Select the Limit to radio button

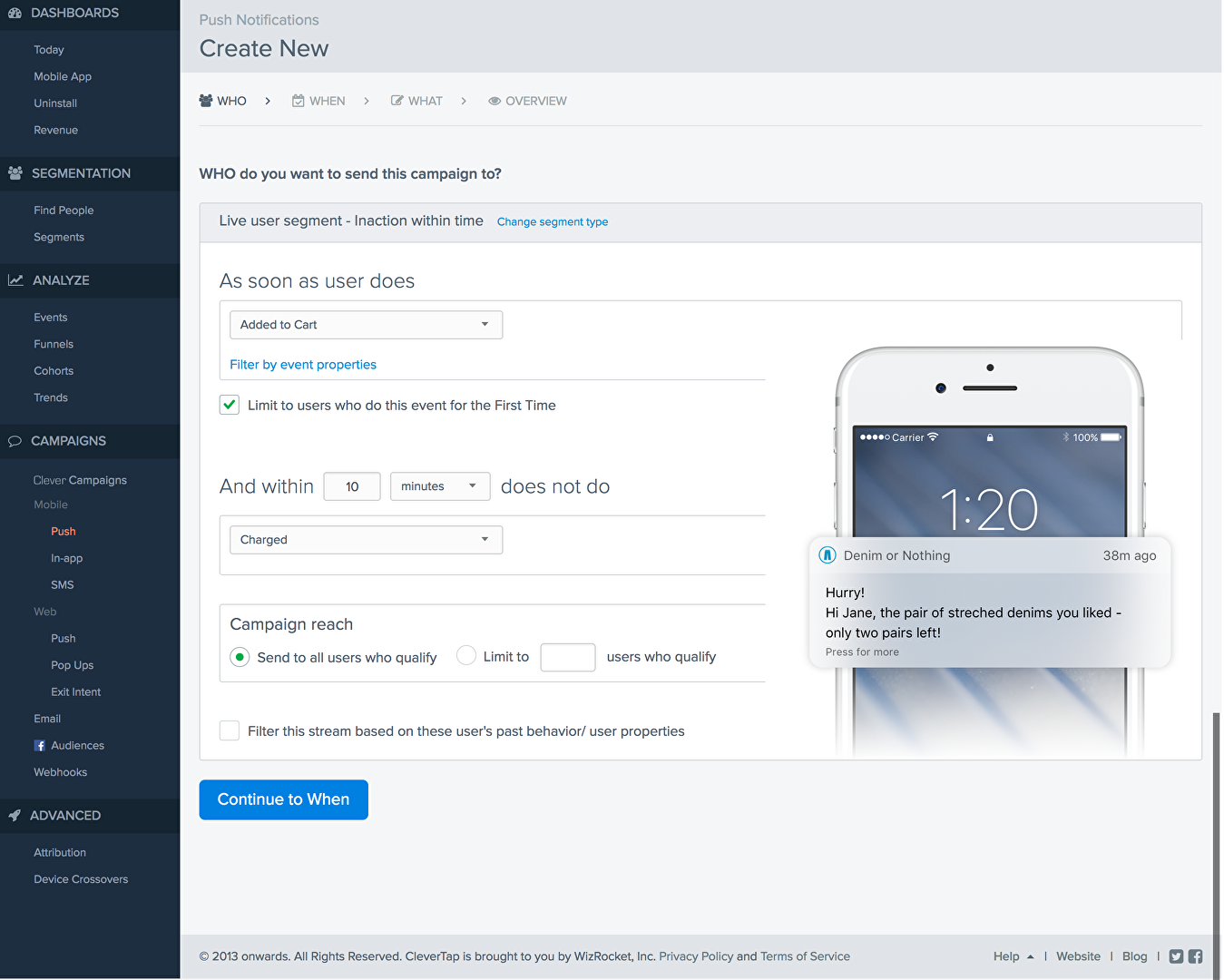tap(466, 655)
